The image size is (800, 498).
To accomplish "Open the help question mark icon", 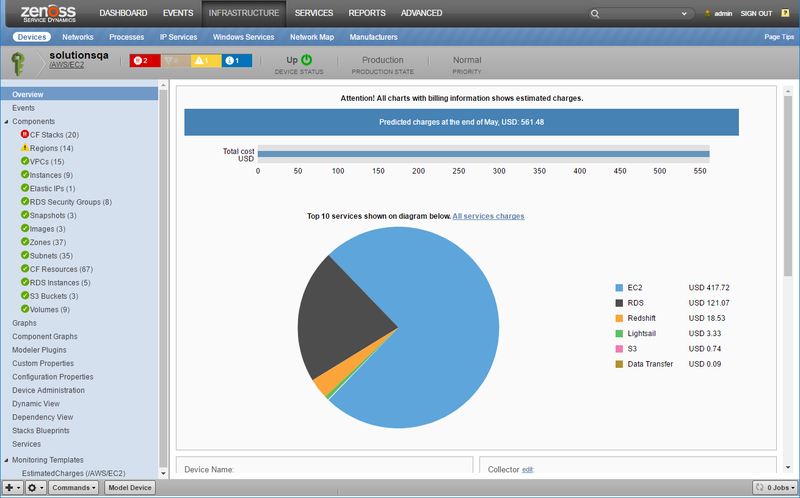I will point(785,13).
